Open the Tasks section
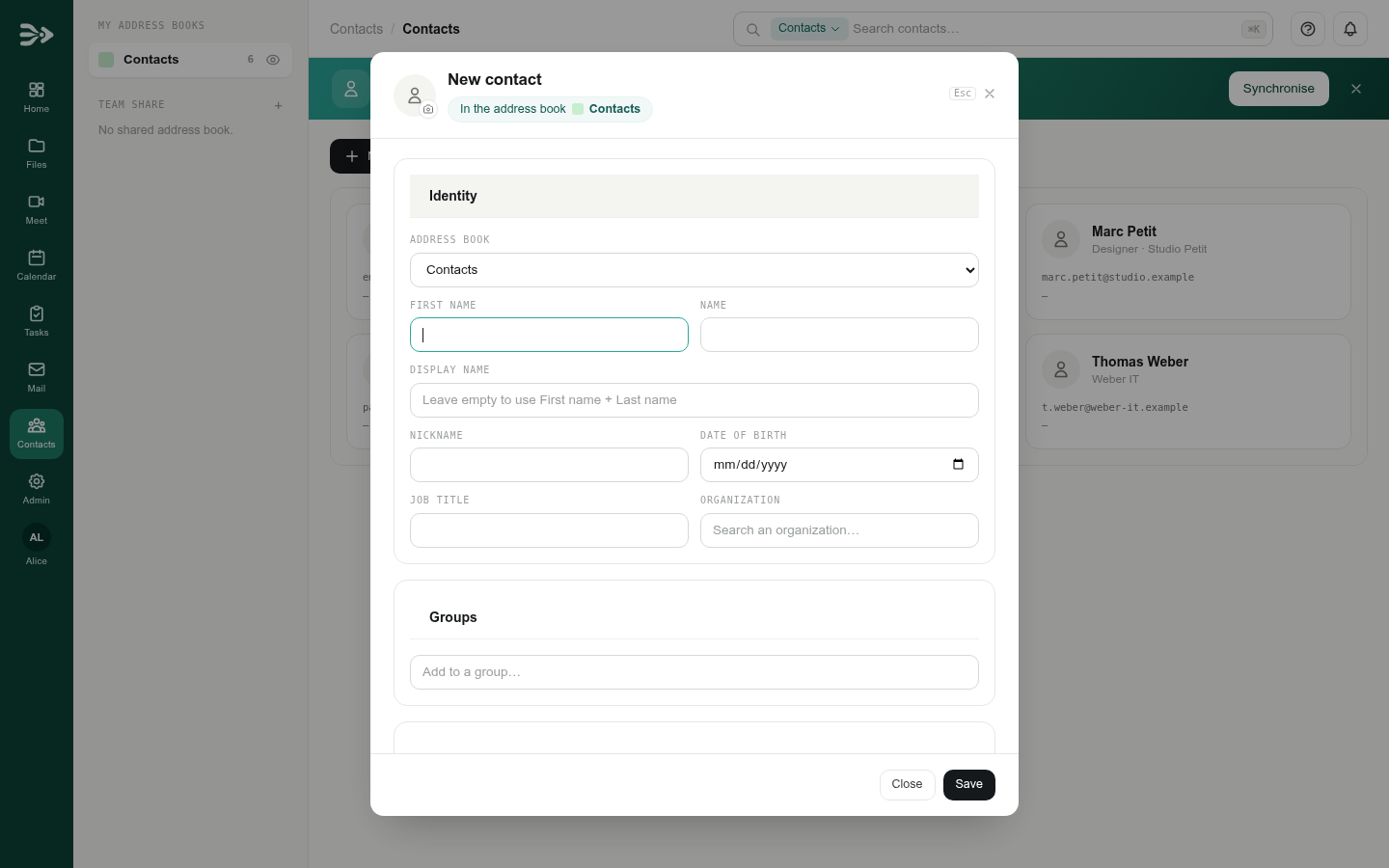1389x868 pixels. (37, 321)
